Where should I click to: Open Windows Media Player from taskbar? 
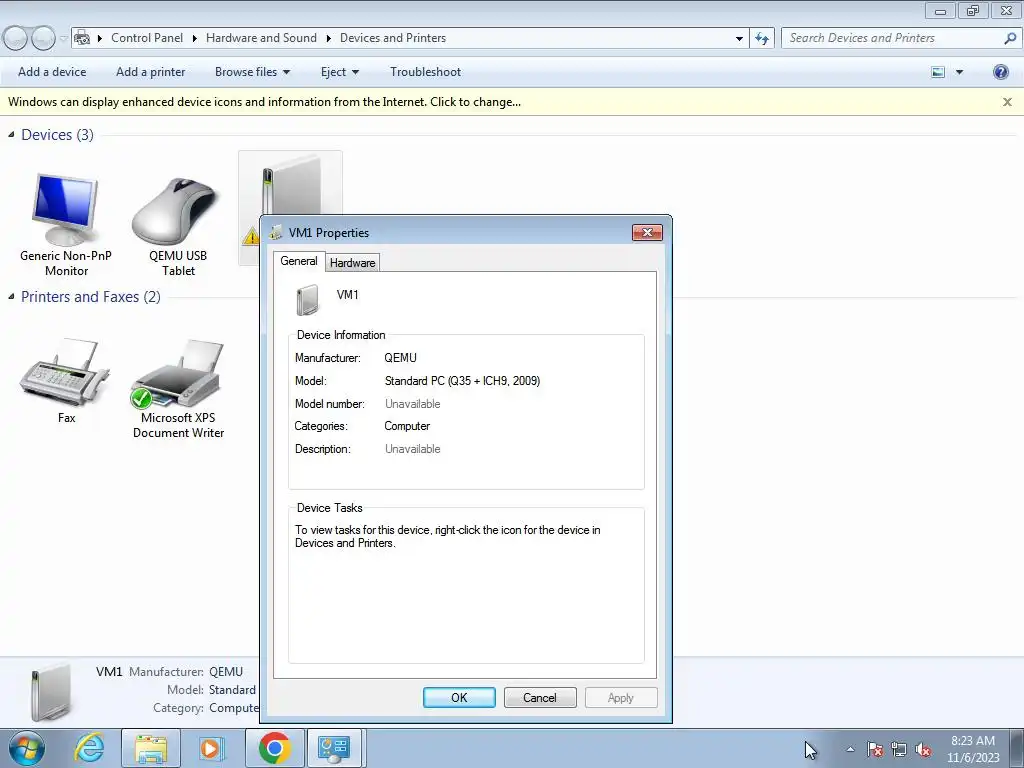coord(211,748)
